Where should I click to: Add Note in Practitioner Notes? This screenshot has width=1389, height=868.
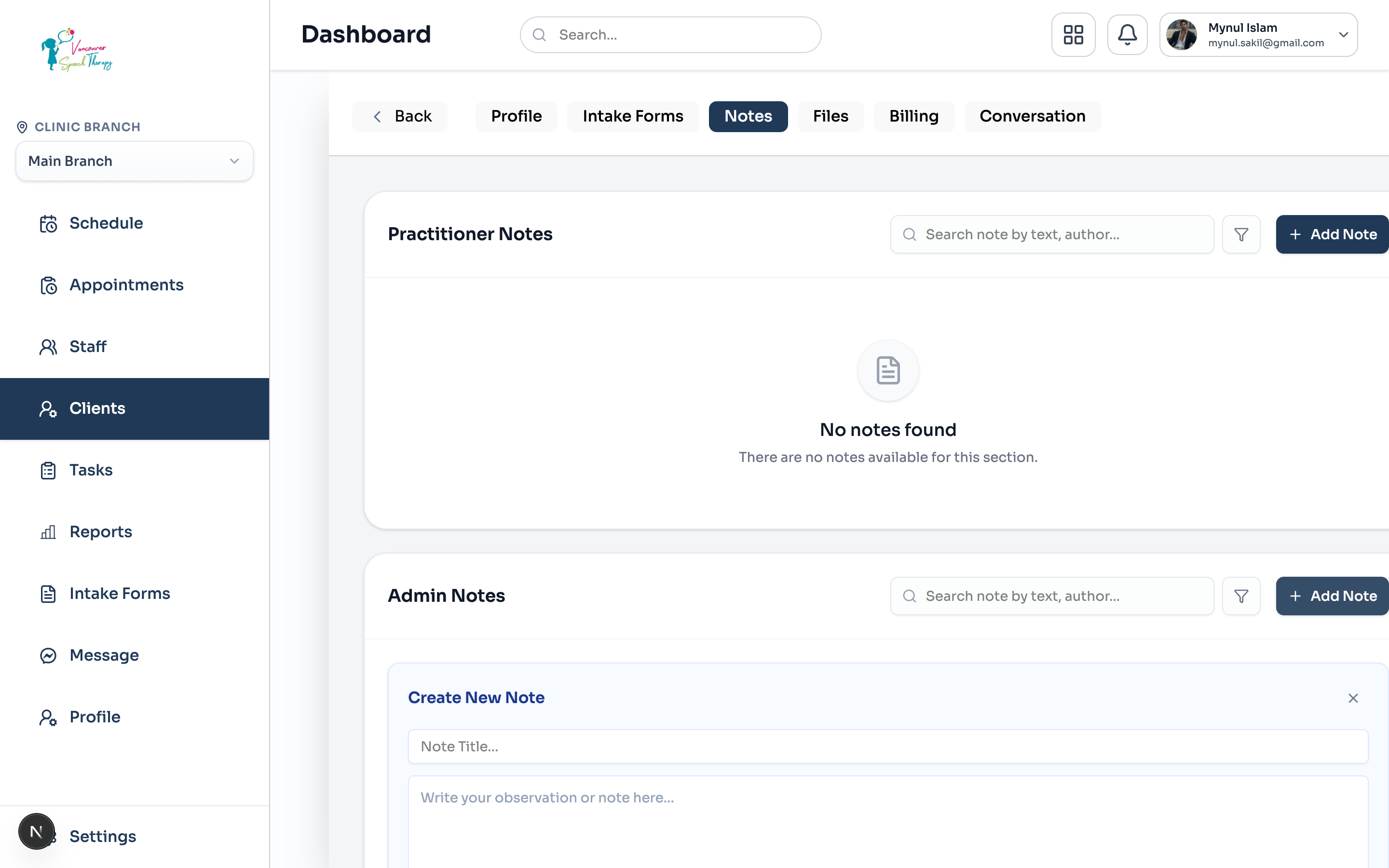(1332, 234)
